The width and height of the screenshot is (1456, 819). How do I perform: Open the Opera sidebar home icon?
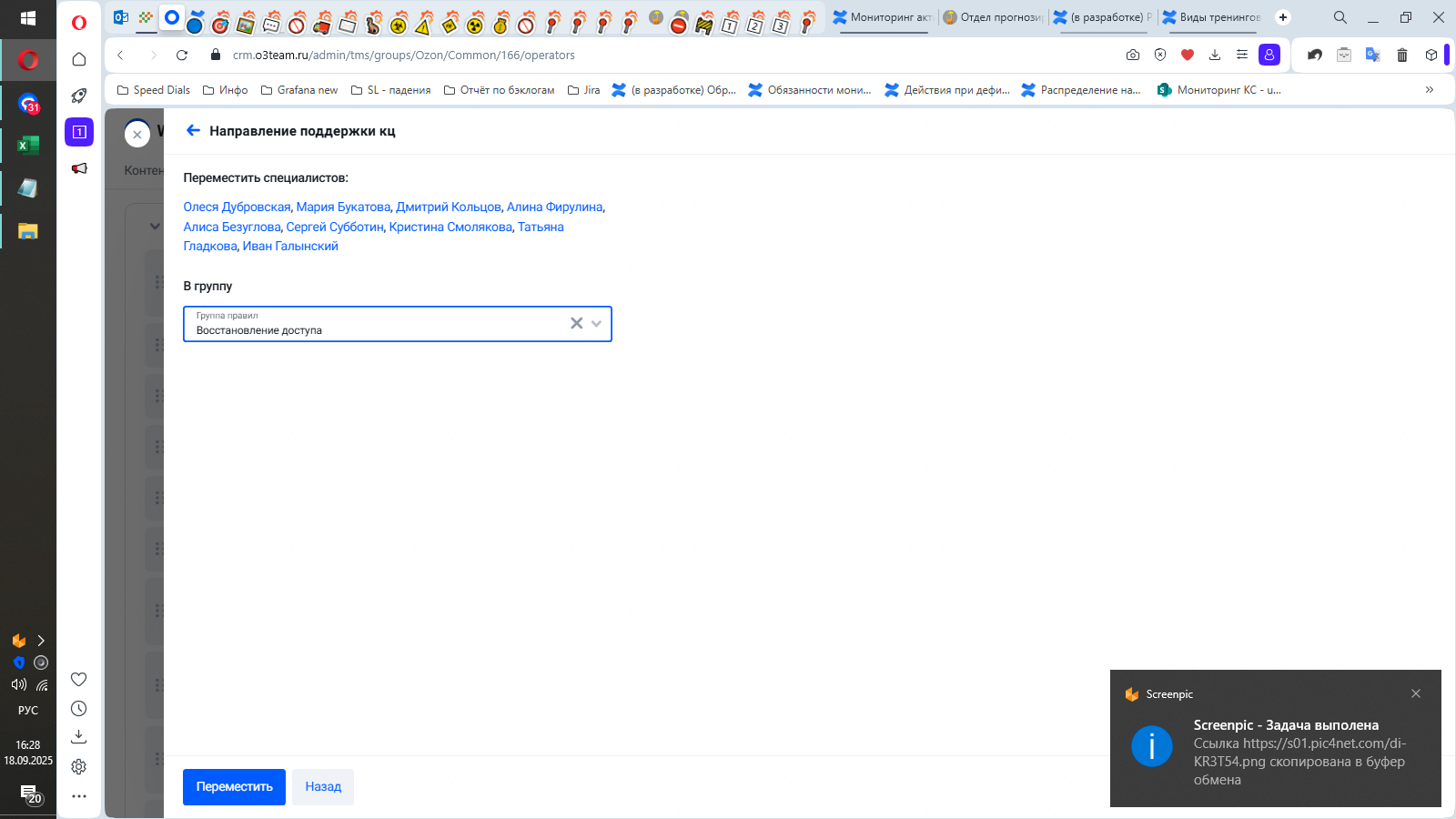coord(79,59)
